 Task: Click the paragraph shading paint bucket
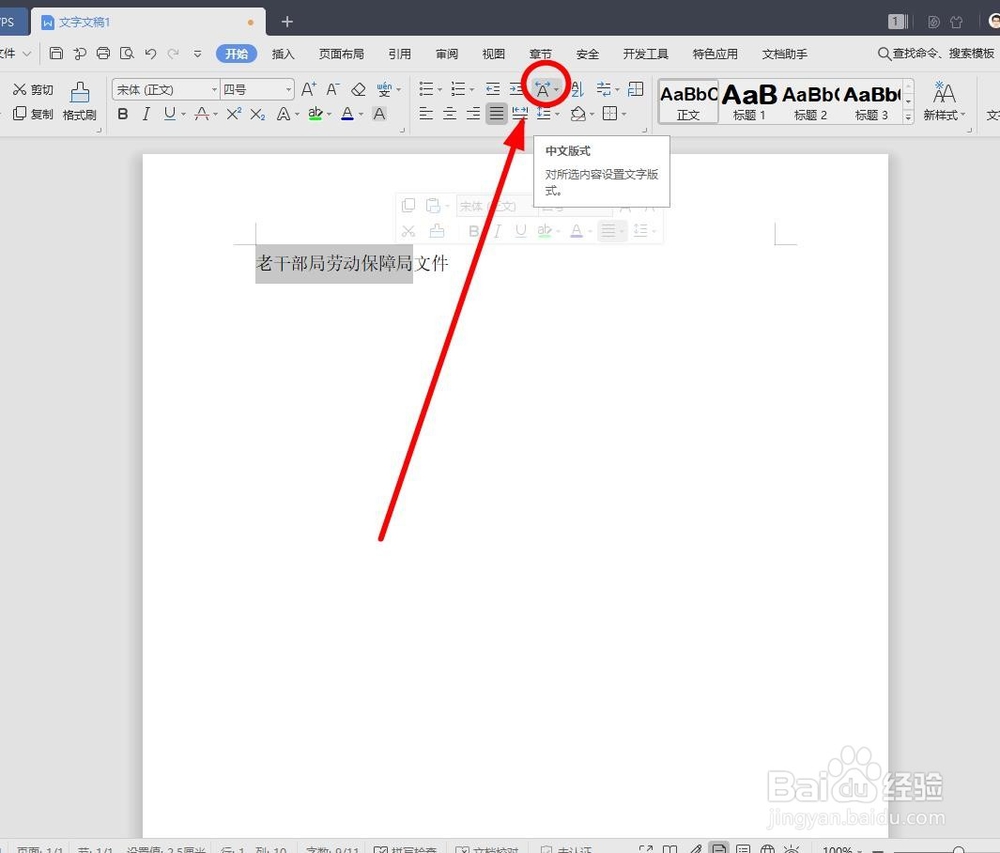click(578, 113)
